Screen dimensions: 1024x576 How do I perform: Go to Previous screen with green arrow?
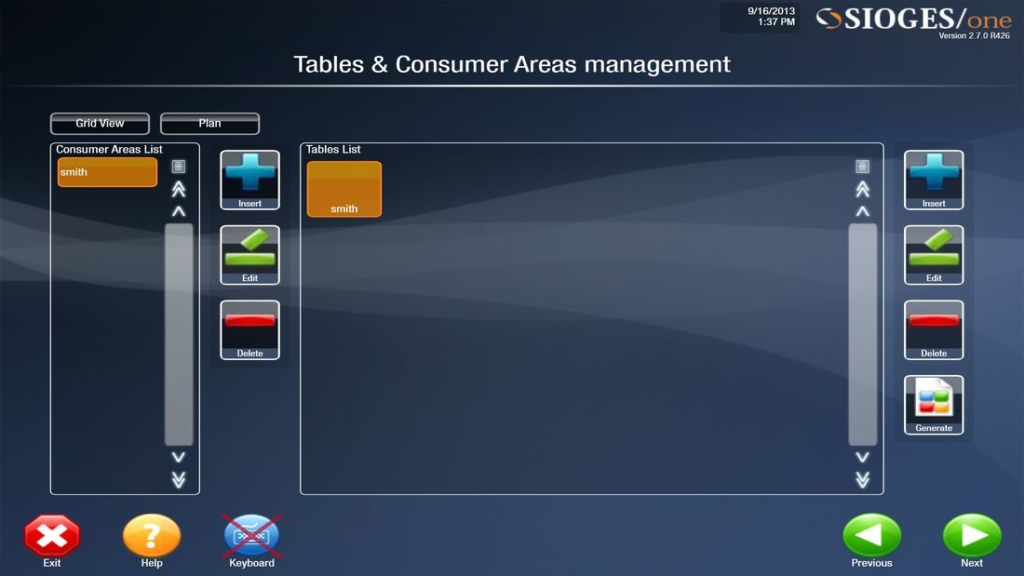[871, 536]
